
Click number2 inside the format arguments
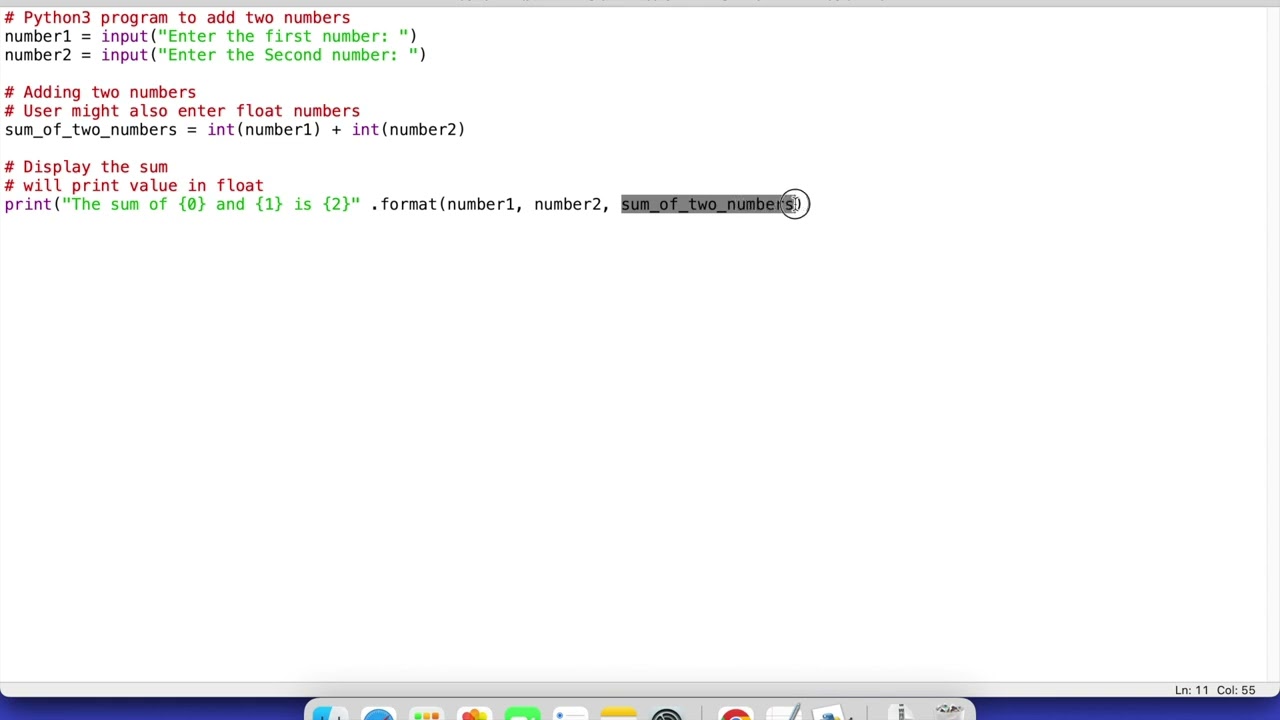tap(568, 204)
